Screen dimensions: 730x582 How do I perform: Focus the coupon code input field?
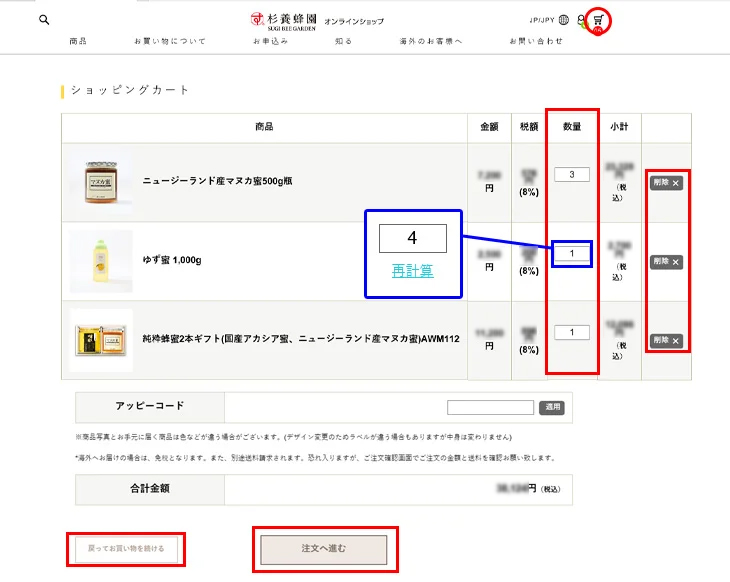pyautogui.click(x=490, y=407)
